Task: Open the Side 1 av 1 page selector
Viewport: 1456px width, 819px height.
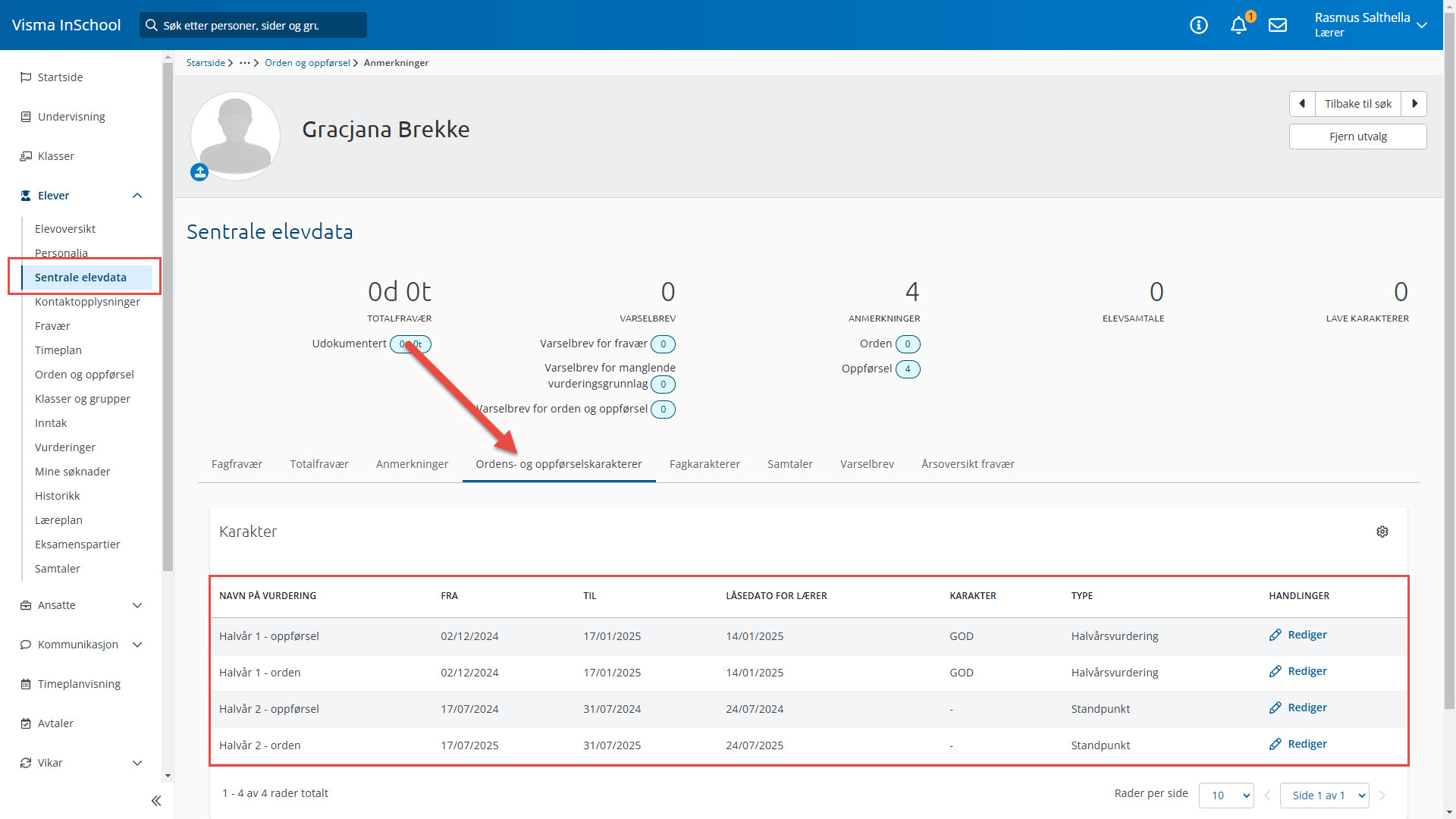Action: pyautogui.click(x=1324, y=795)
